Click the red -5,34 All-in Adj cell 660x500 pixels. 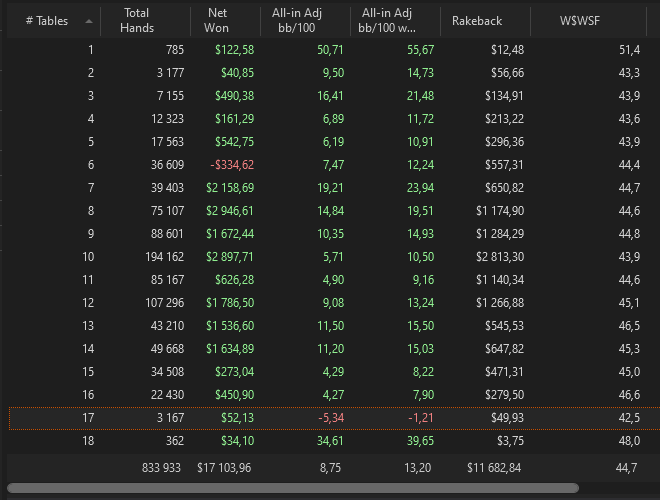coord(329,418)
